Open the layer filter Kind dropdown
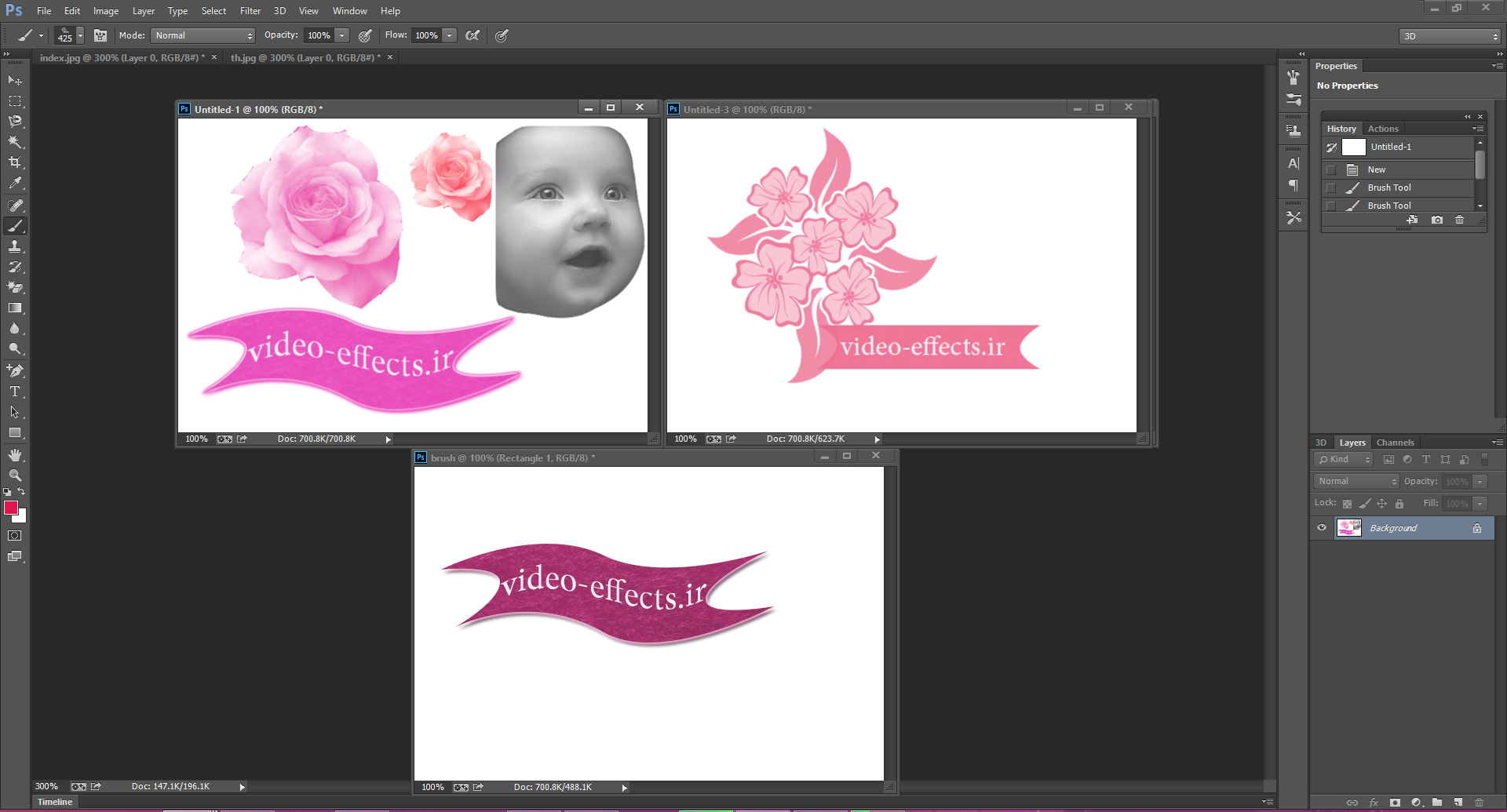This screenshot has width=1507, height=812. [x=1343, y=460]
